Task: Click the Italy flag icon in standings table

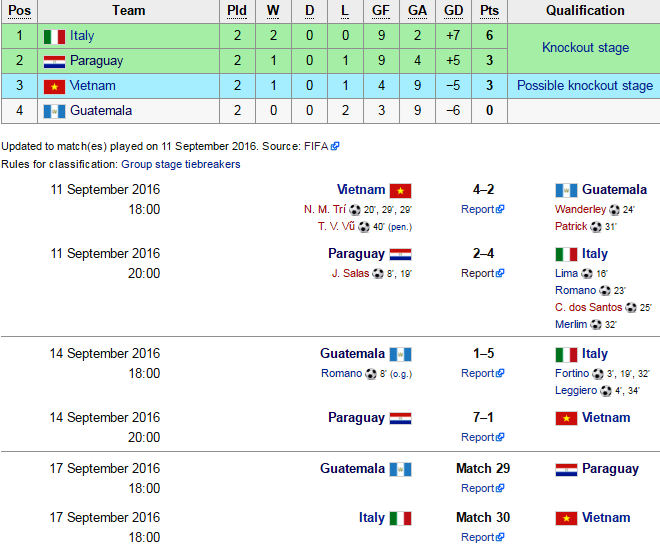Action: (54, 37)
